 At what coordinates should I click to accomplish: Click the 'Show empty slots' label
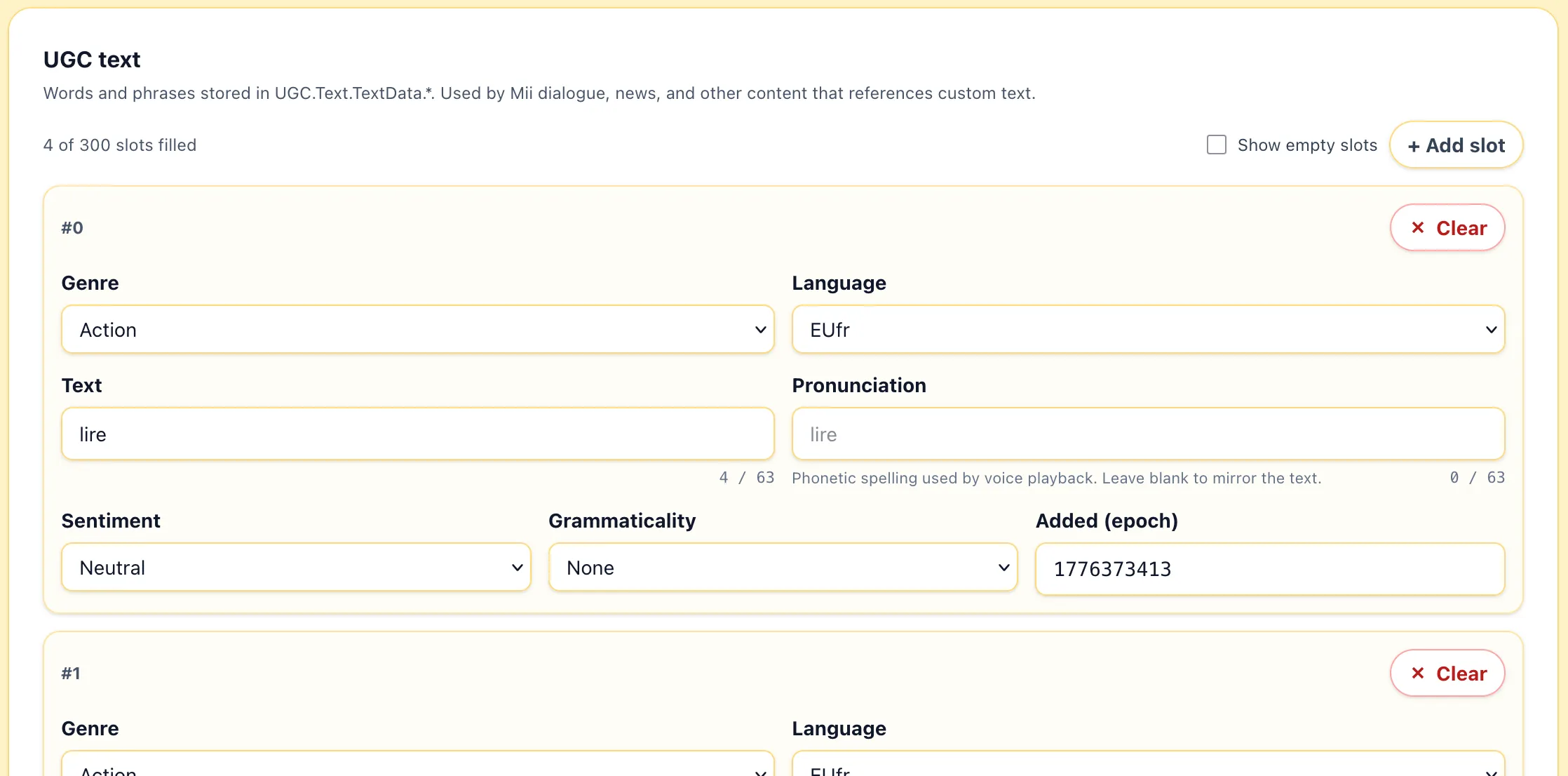1307,145
